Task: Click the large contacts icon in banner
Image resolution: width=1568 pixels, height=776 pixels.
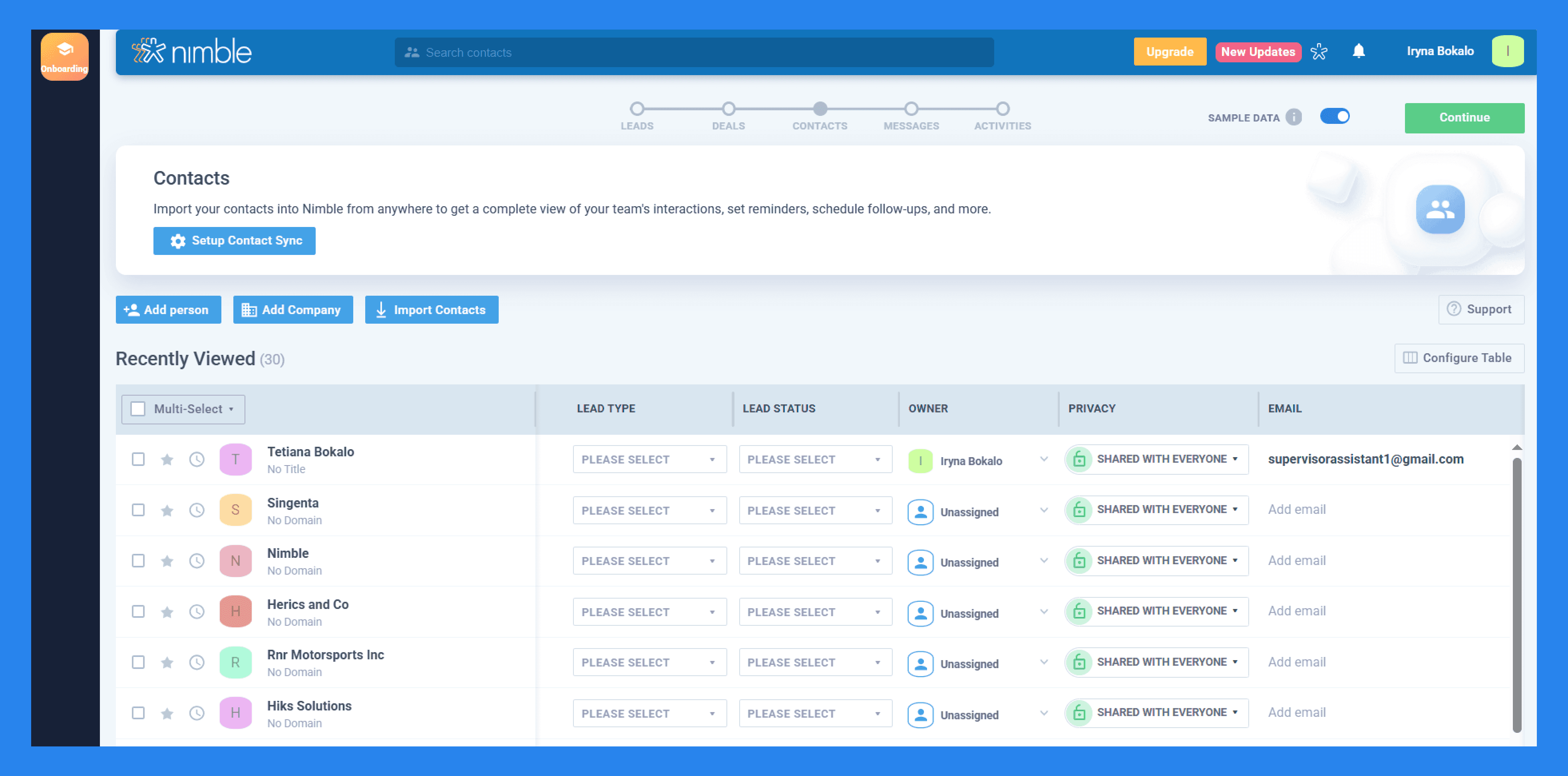Action: (x=1440, y=210)
